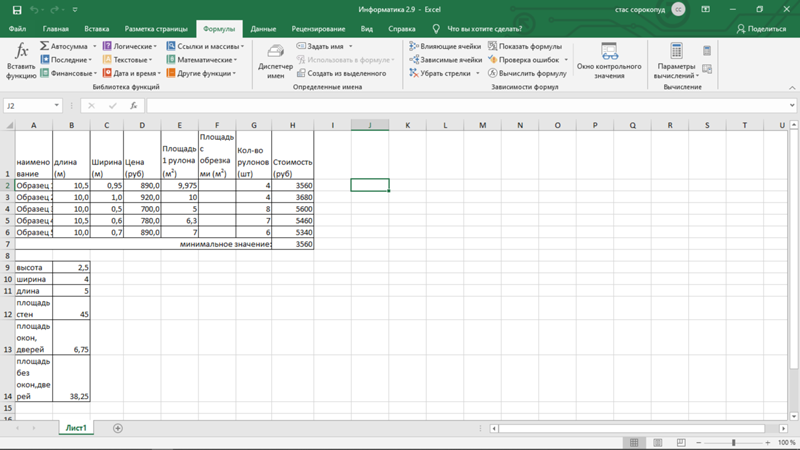Open the Логические functions dropdown
The height and width of the screenshot is (450, 800).
coord(130,46)
